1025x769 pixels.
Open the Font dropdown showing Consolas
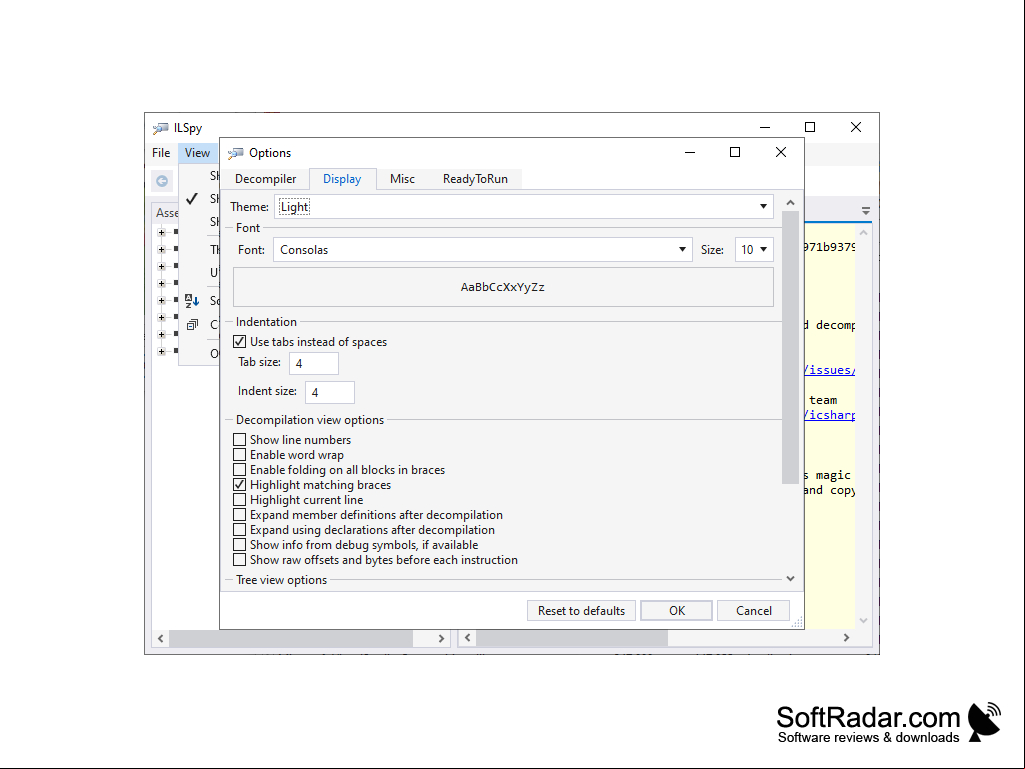pyautogui.click(x=482, y=250)
